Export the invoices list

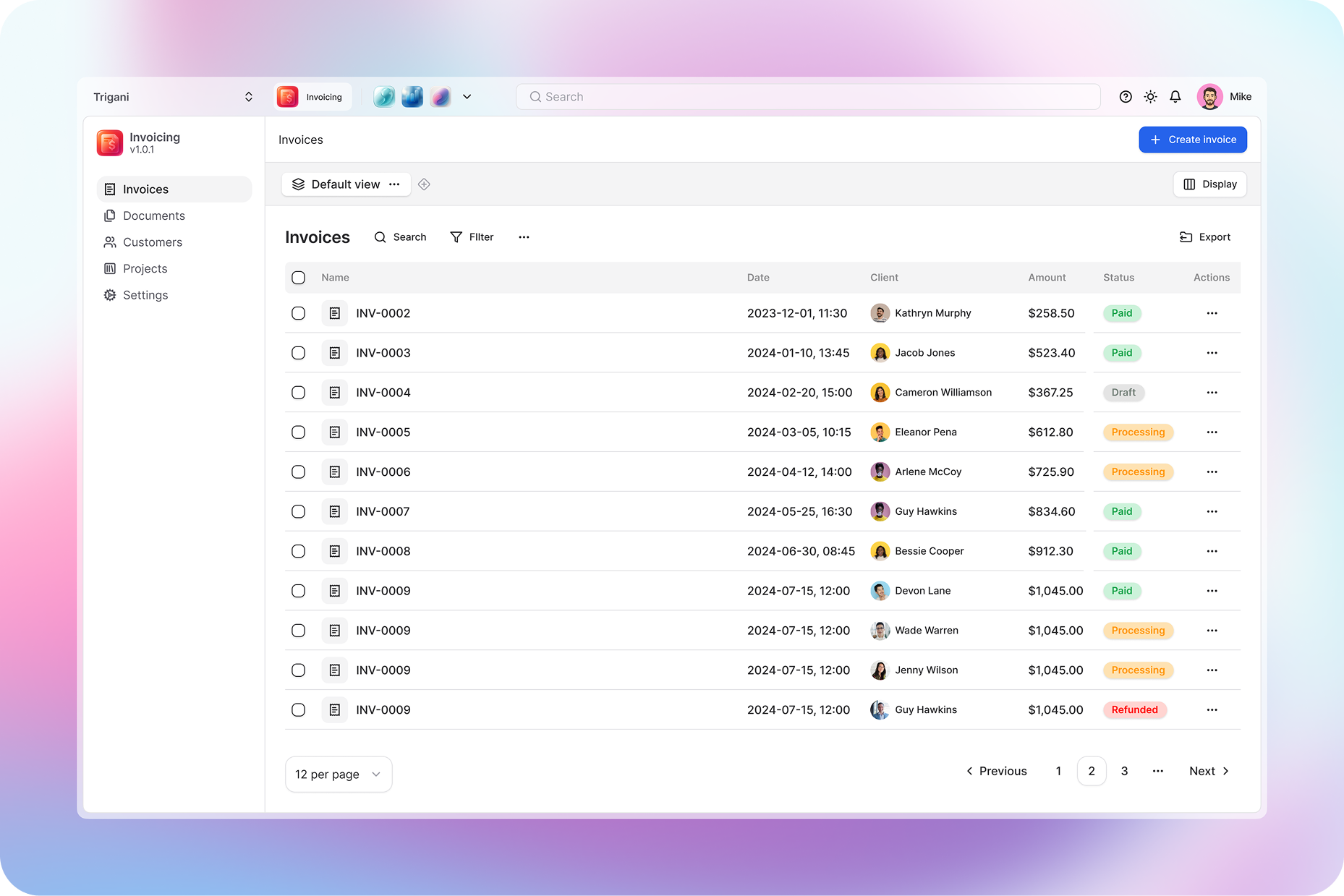coord(1204,236)
